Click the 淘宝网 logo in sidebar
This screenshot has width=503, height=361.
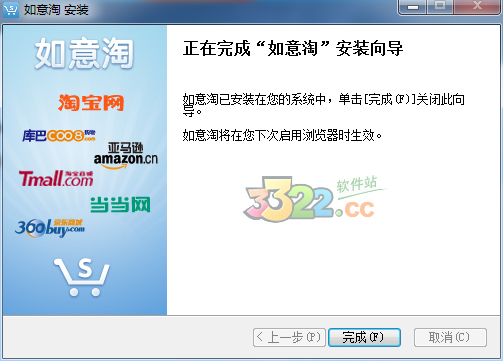tap(91, 102)
